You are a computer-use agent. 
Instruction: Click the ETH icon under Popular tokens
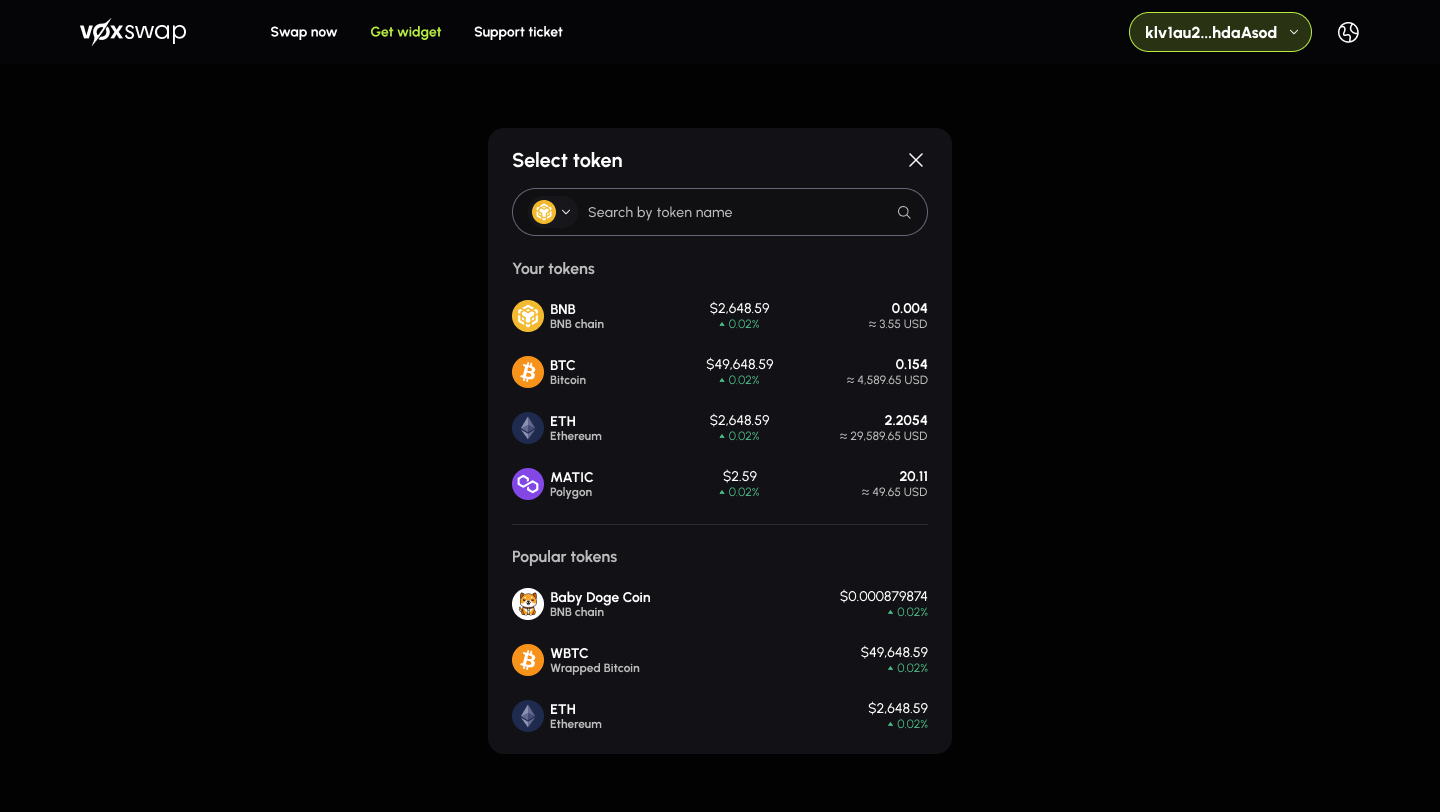click(528, 716)
